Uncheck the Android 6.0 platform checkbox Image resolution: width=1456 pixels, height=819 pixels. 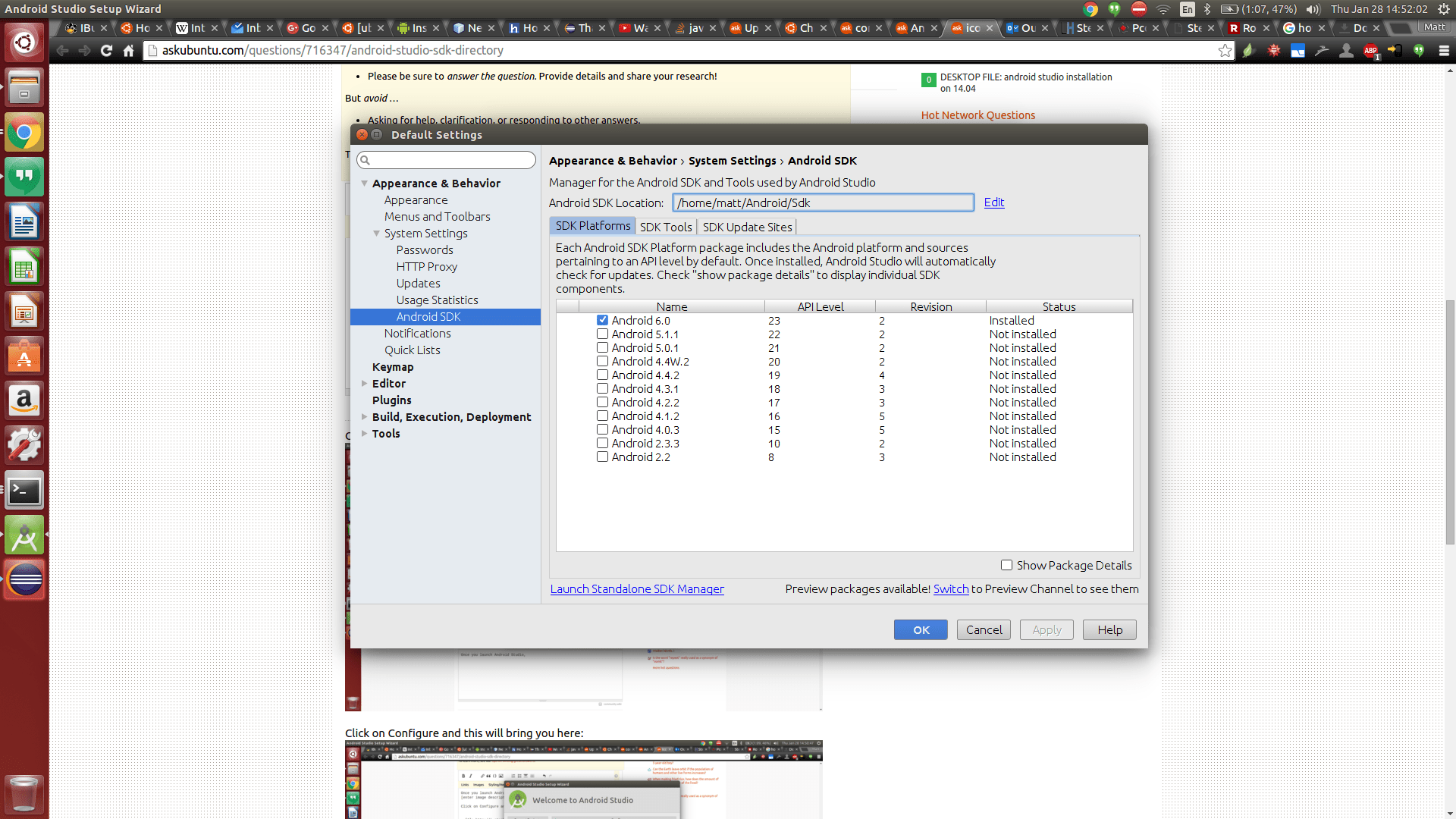[602, 320]
